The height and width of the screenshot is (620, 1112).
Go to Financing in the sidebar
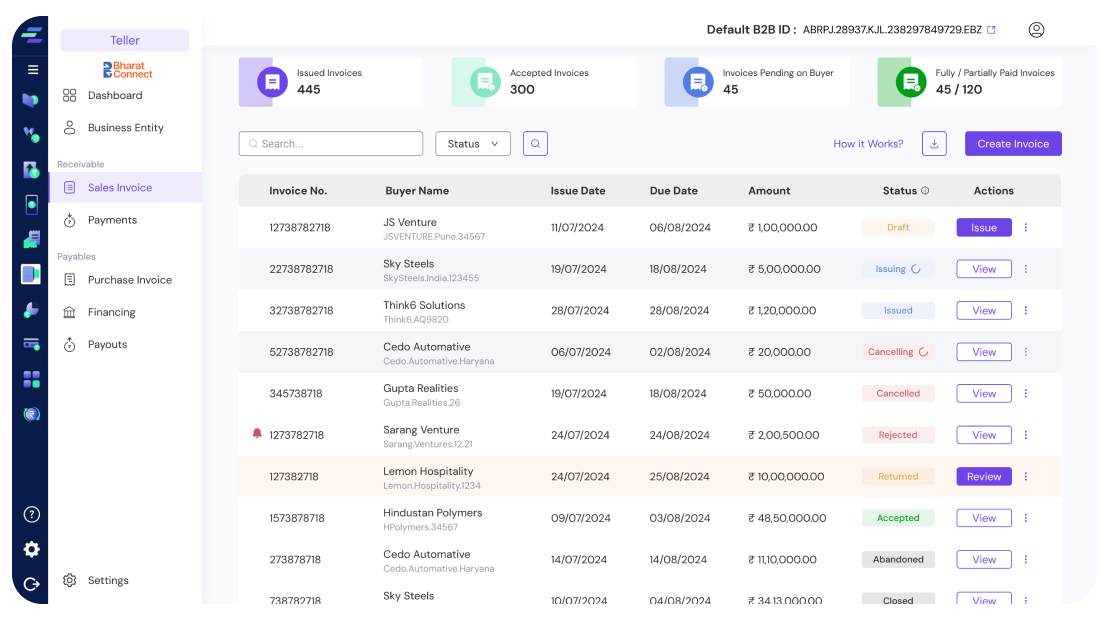coord(111,312)
